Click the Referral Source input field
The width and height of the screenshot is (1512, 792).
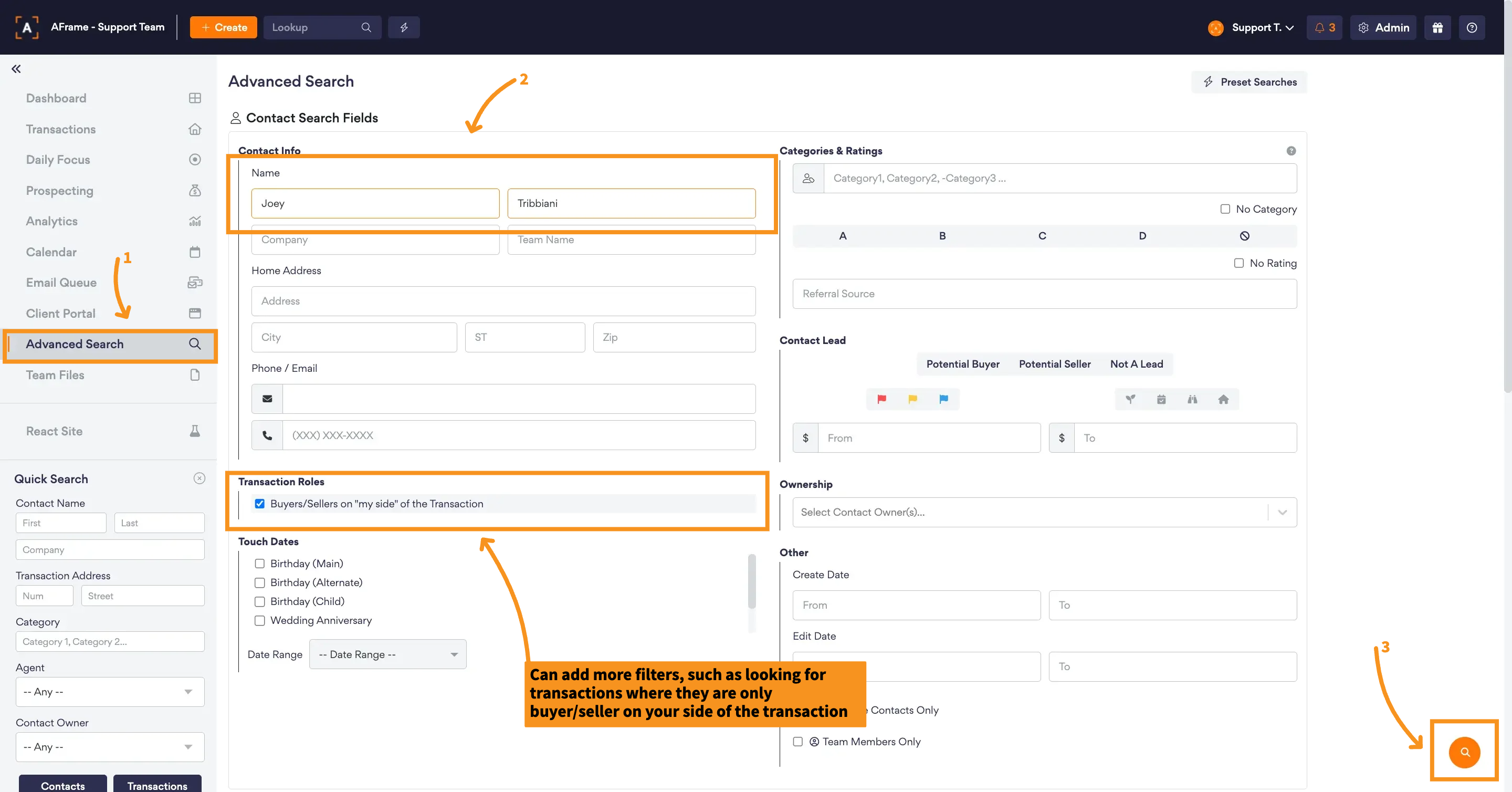click(1044, 294)
